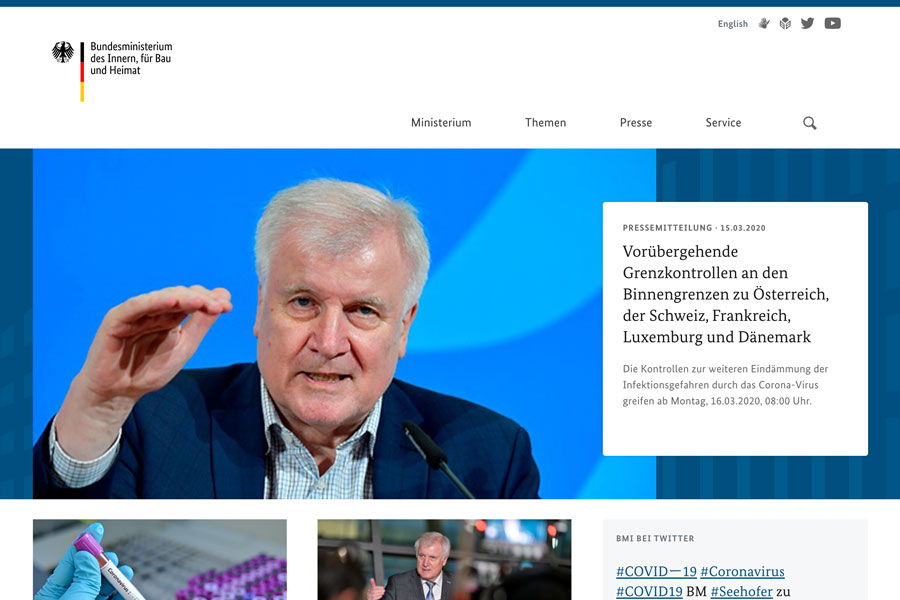
Task: Visit the ministry's Twitter profile icon
Action: point(808,24)
